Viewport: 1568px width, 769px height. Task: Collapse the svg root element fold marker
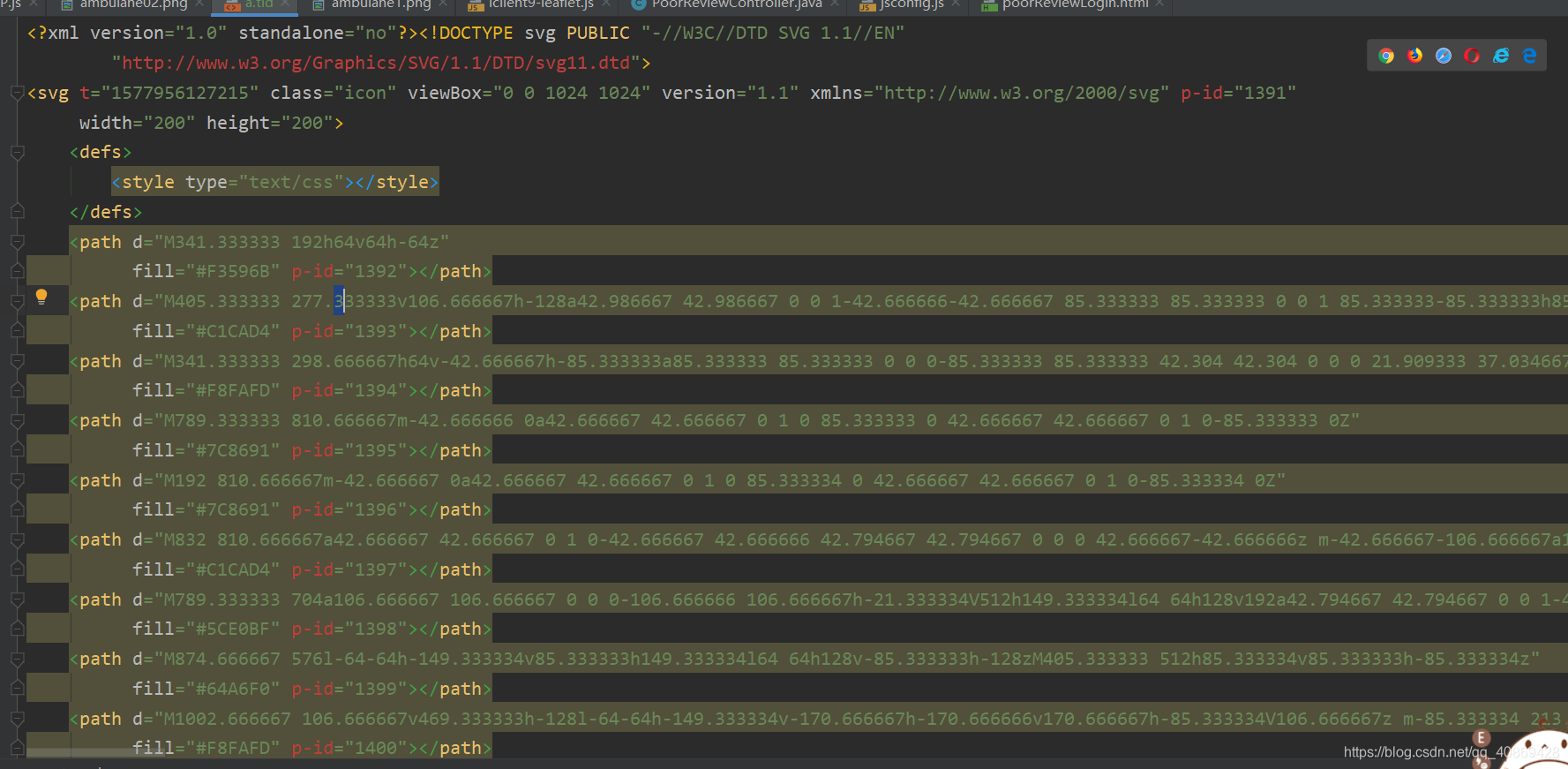tap(17, 93)
